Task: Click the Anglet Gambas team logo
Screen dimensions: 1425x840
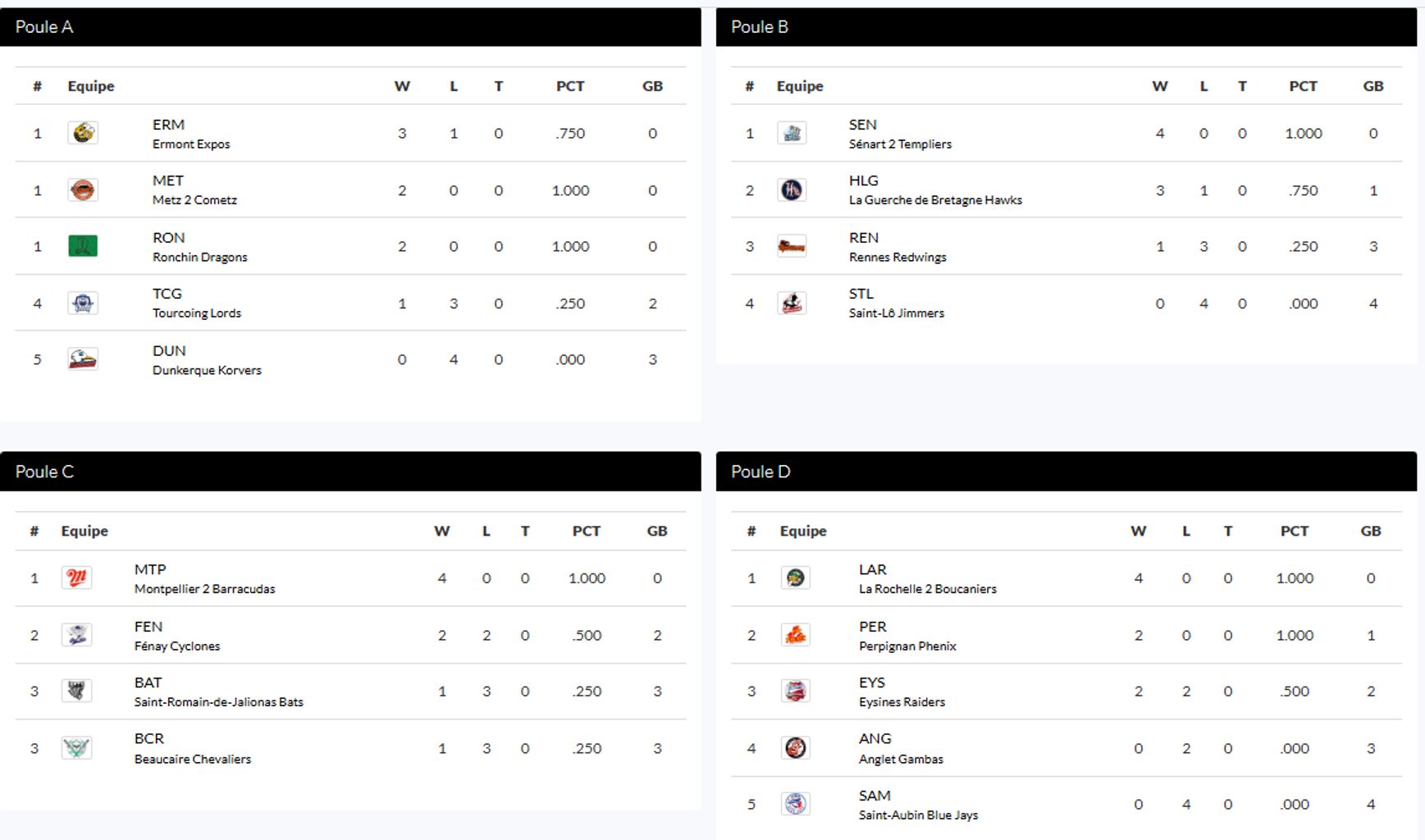Action: click(x=795, y=748)
